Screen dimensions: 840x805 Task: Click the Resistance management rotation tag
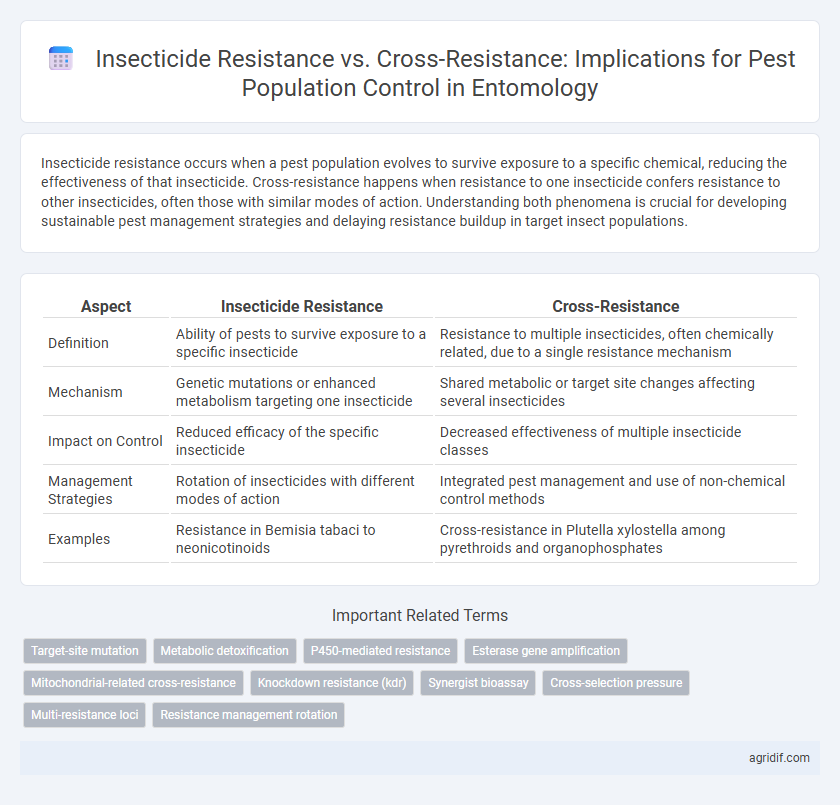249,714
